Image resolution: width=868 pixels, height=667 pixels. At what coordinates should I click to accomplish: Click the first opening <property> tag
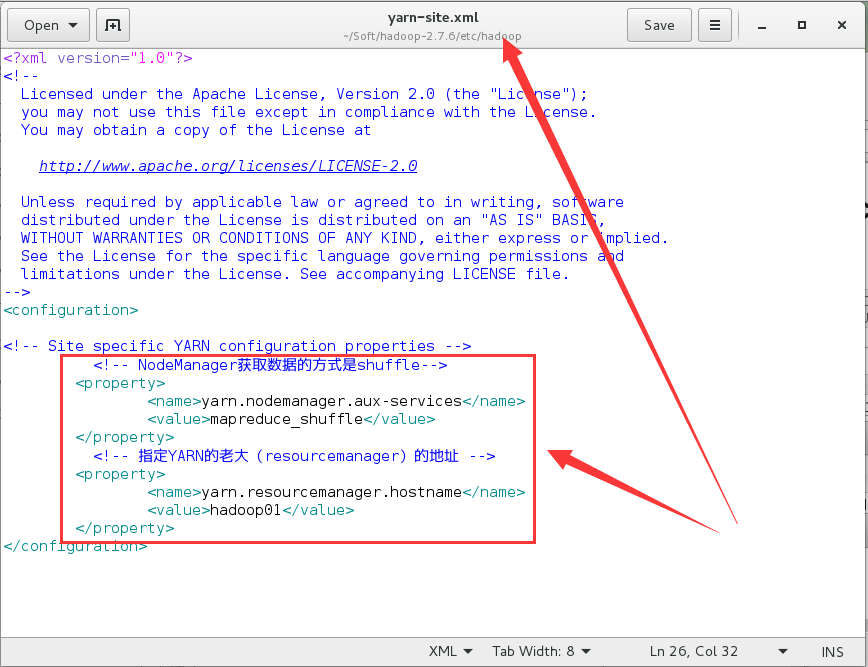point(120,383)
